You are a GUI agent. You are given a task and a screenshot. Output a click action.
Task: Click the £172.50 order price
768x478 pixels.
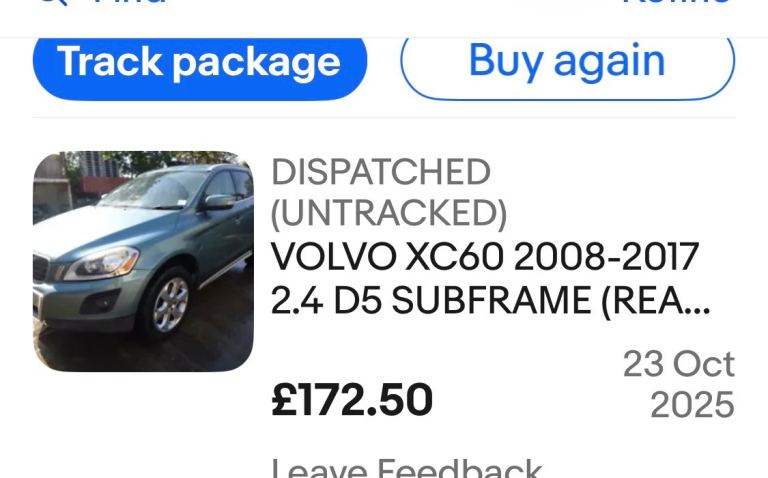(x=352, y=400)
